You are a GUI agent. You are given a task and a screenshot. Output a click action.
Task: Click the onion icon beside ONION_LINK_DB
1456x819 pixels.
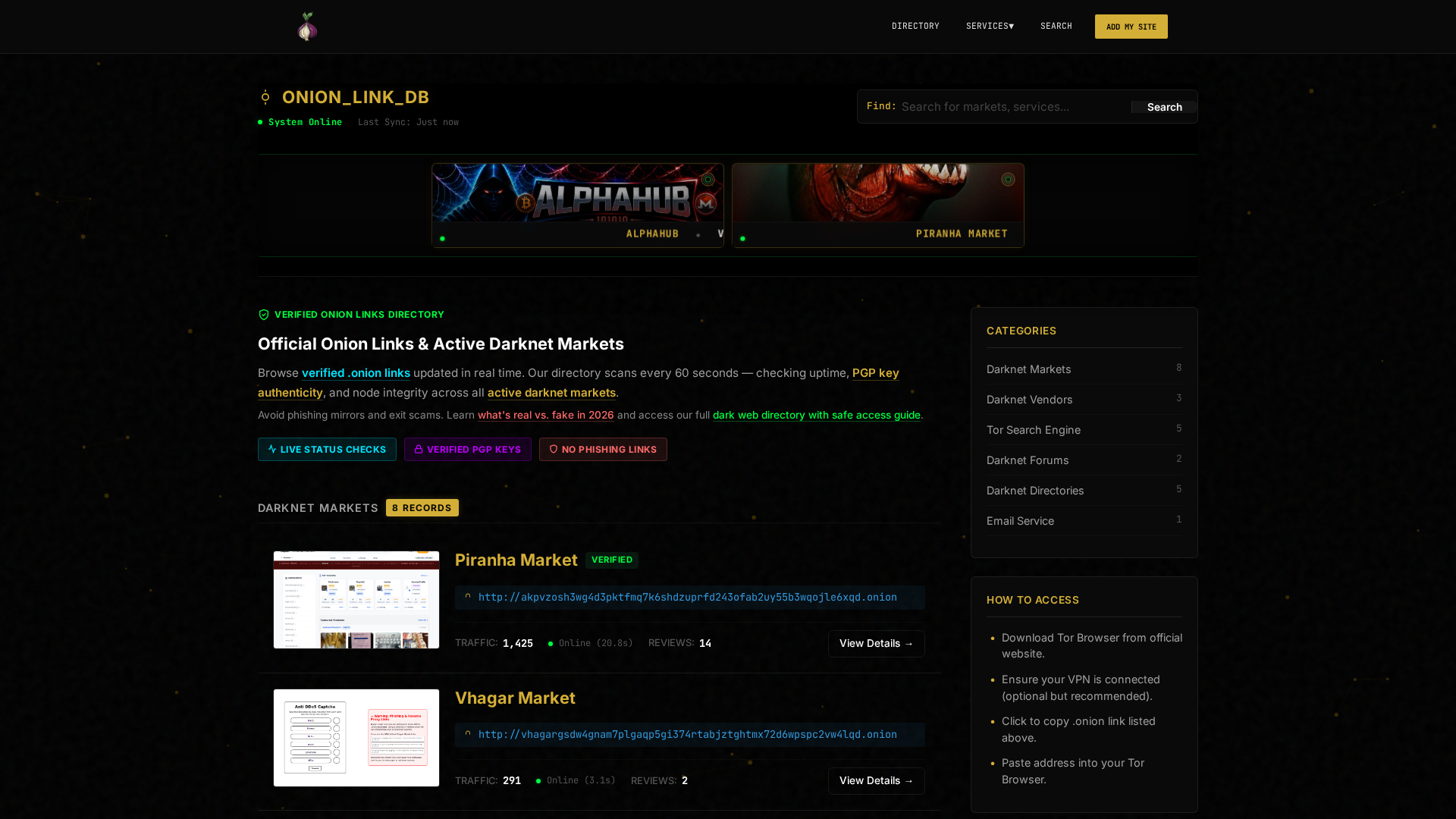(x=265, y=97)
